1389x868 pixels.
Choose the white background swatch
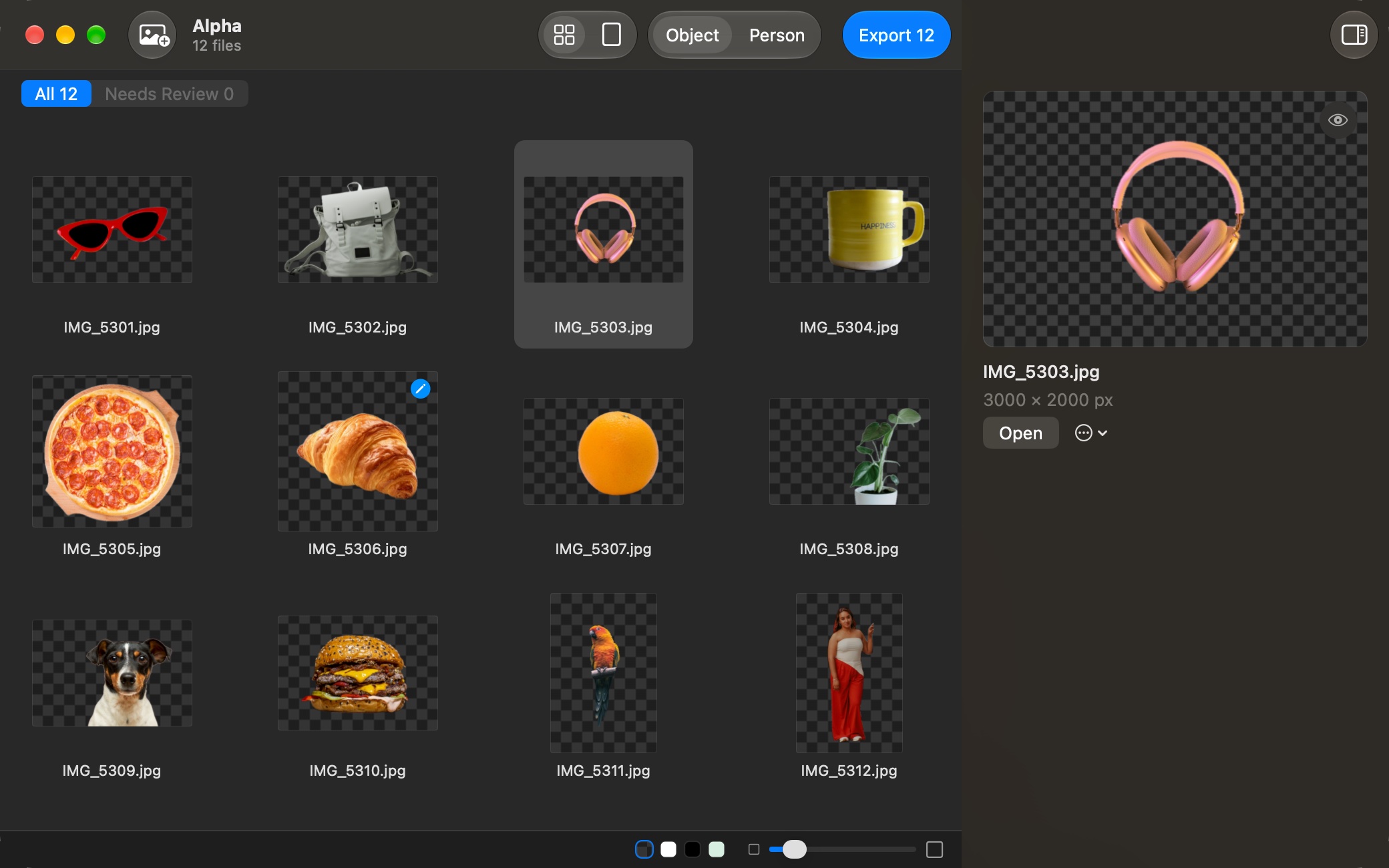point(668,849)
